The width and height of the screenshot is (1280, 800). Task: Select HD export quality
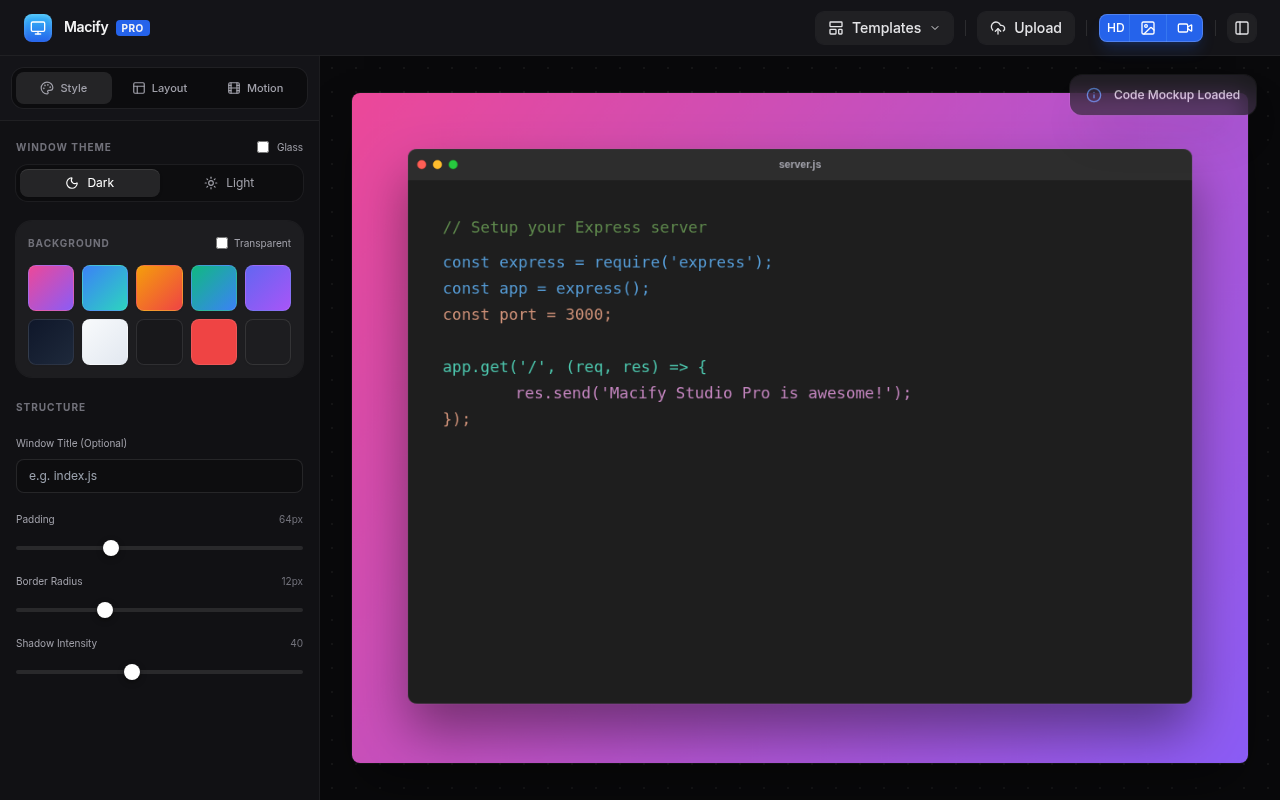click(1115, 27)
